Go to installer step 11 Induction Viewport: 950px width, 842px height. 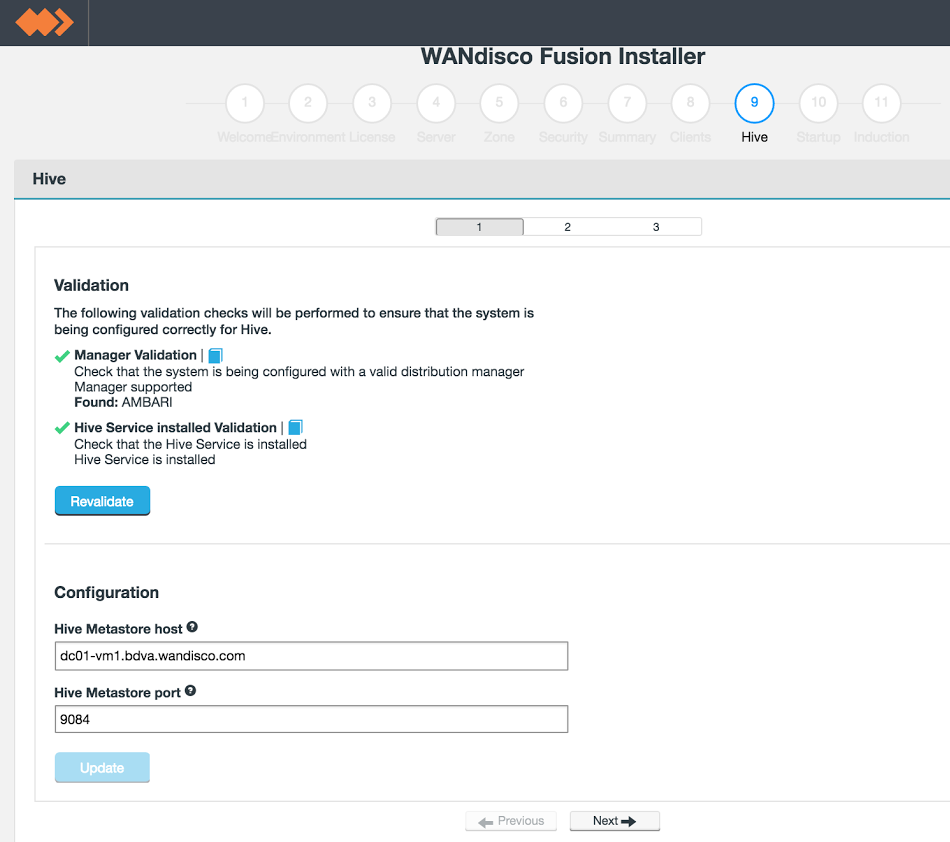[882, 103]
